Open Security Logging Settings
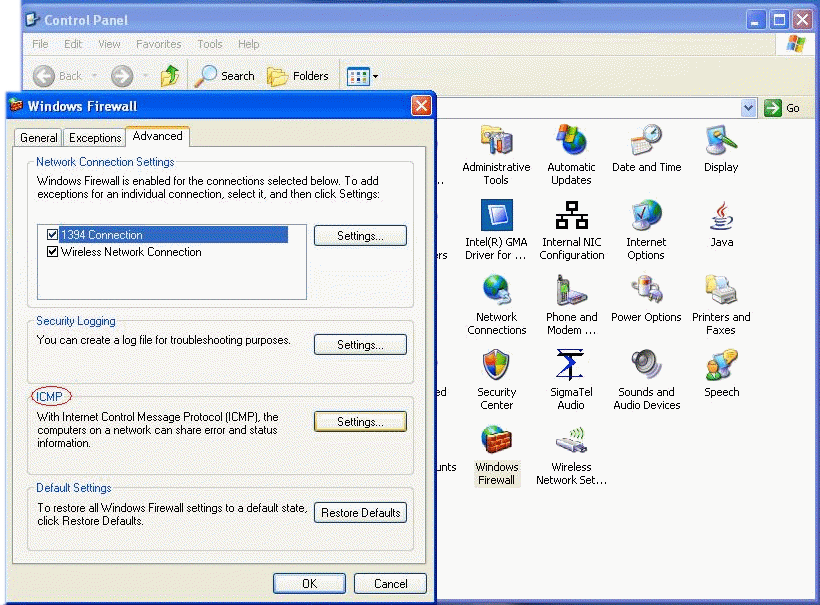 click(360, 345)
